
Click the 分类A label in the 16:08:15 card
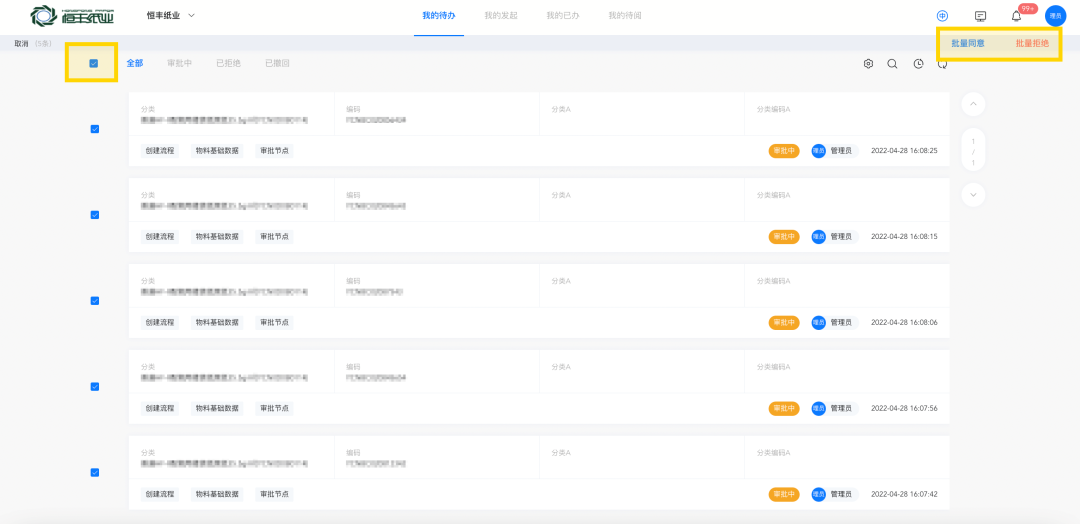click(561, 196)
